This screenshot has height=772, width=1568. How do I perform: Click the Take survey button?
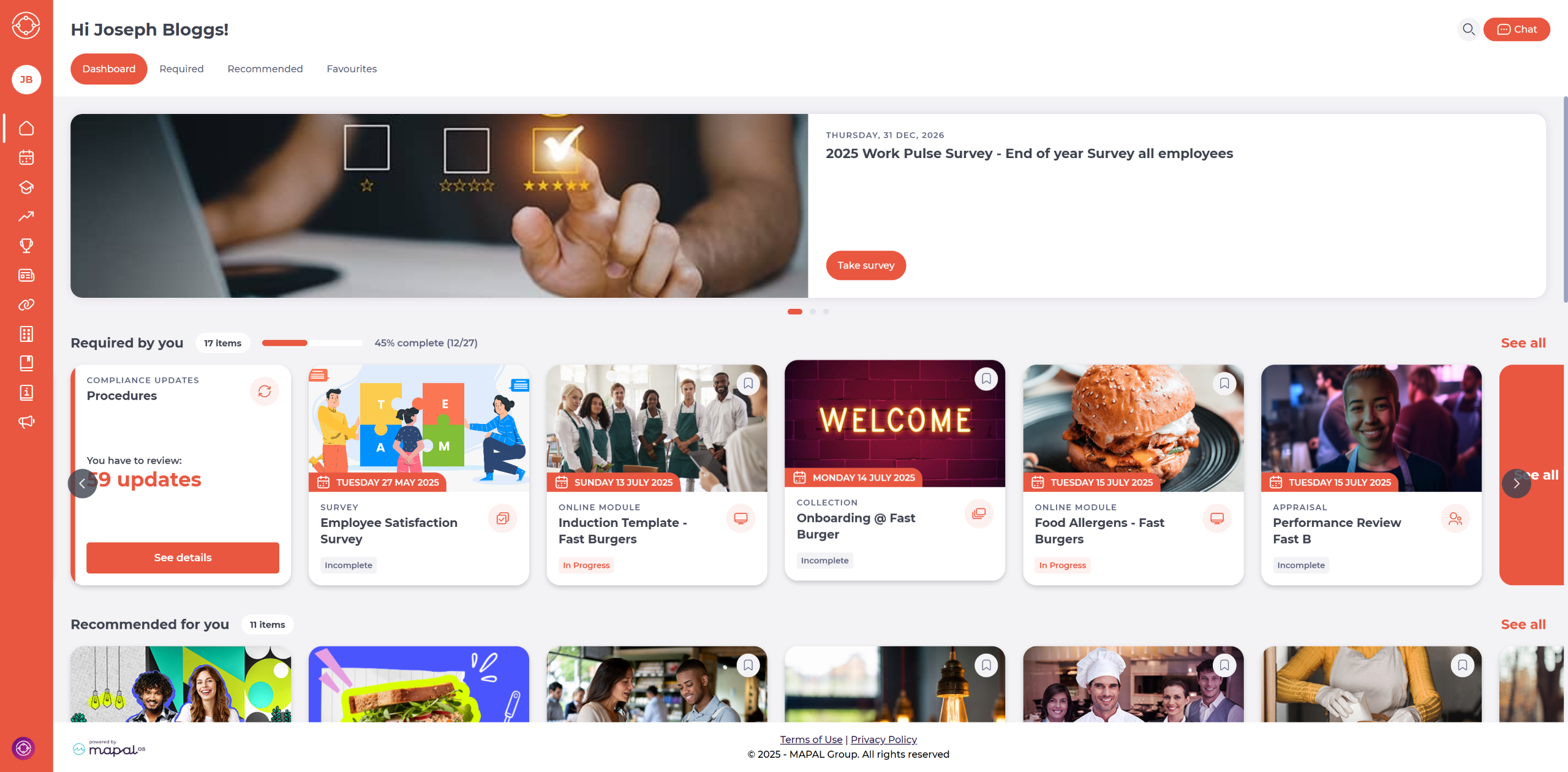point(865,265)
